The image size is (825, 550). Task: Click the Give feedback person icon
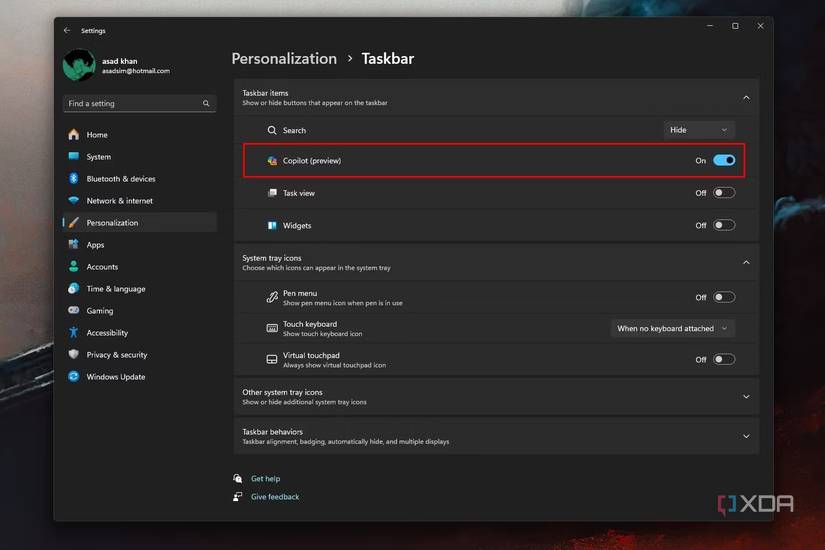(238, 496)
